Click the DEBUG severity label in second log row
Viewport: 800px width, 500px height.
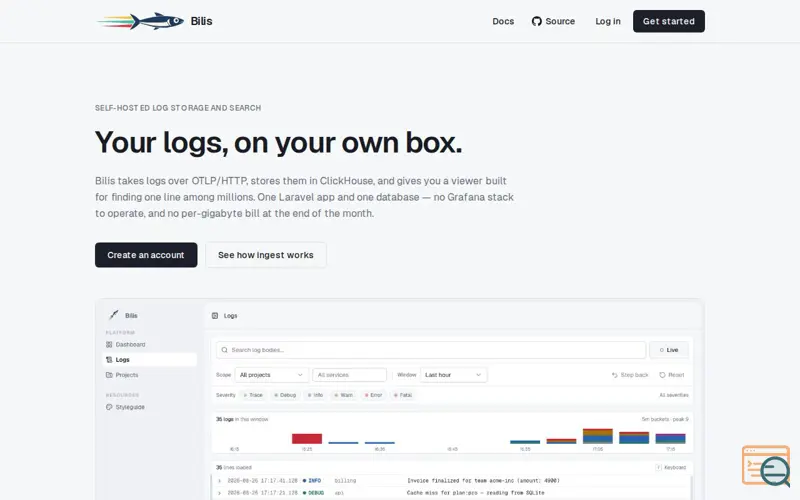[316, 493]
